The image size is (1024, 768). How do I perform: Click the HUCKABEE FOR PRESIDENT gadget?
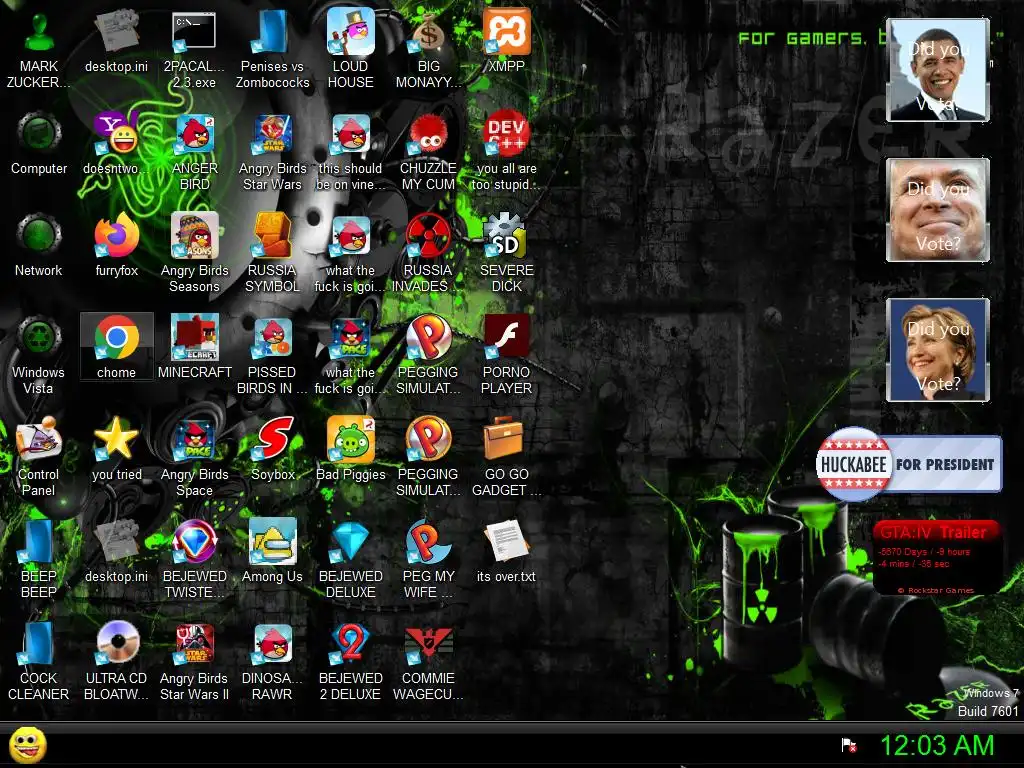coord(908,464)
